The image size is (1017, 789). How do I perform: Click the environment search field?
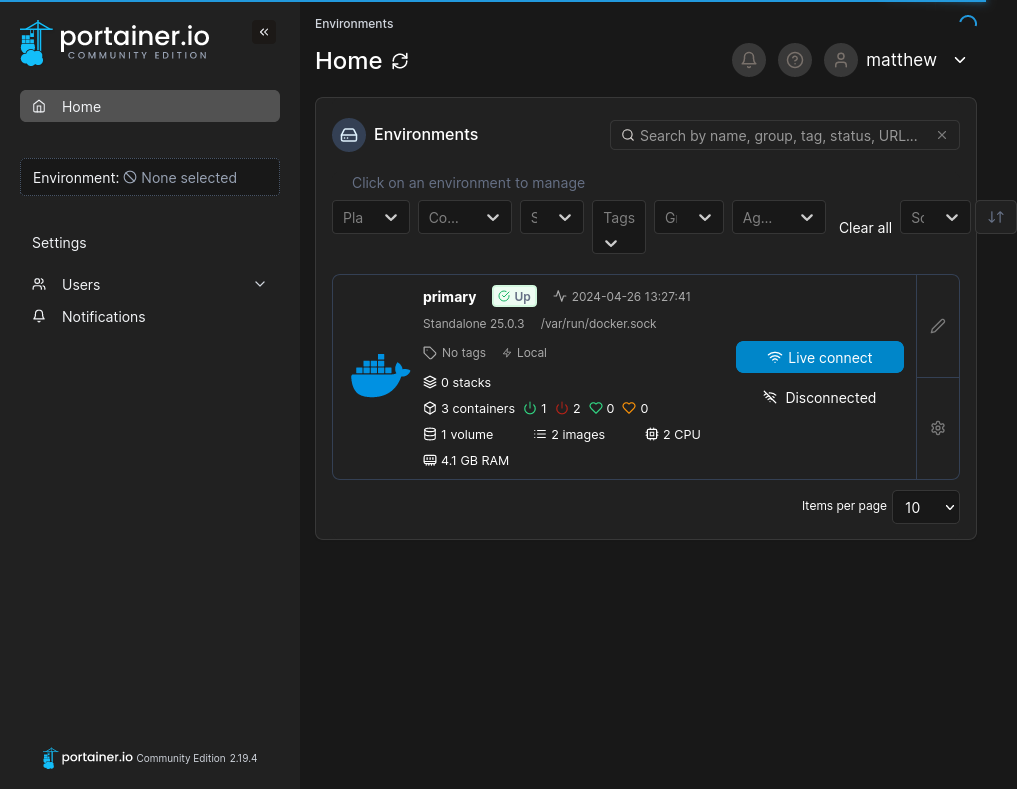[x=777, y=135]
